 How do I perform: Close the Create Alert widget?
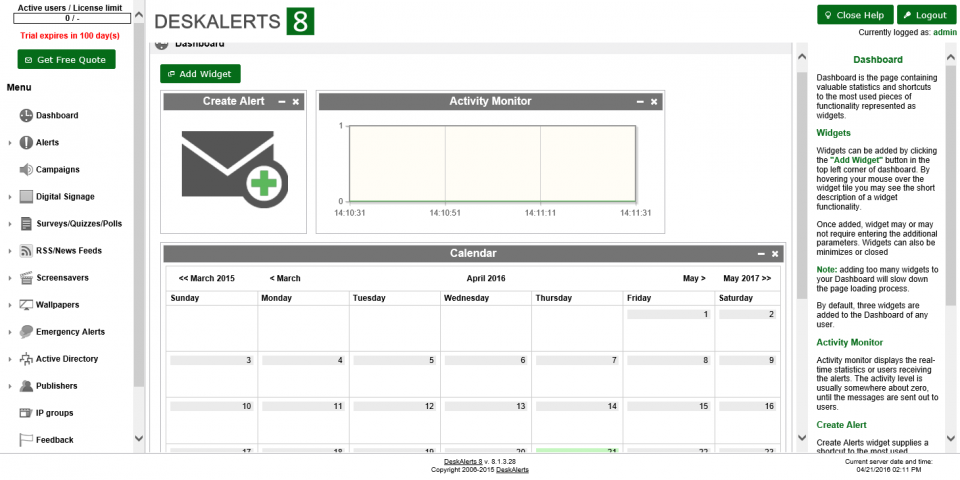click(x=296, y=102)
